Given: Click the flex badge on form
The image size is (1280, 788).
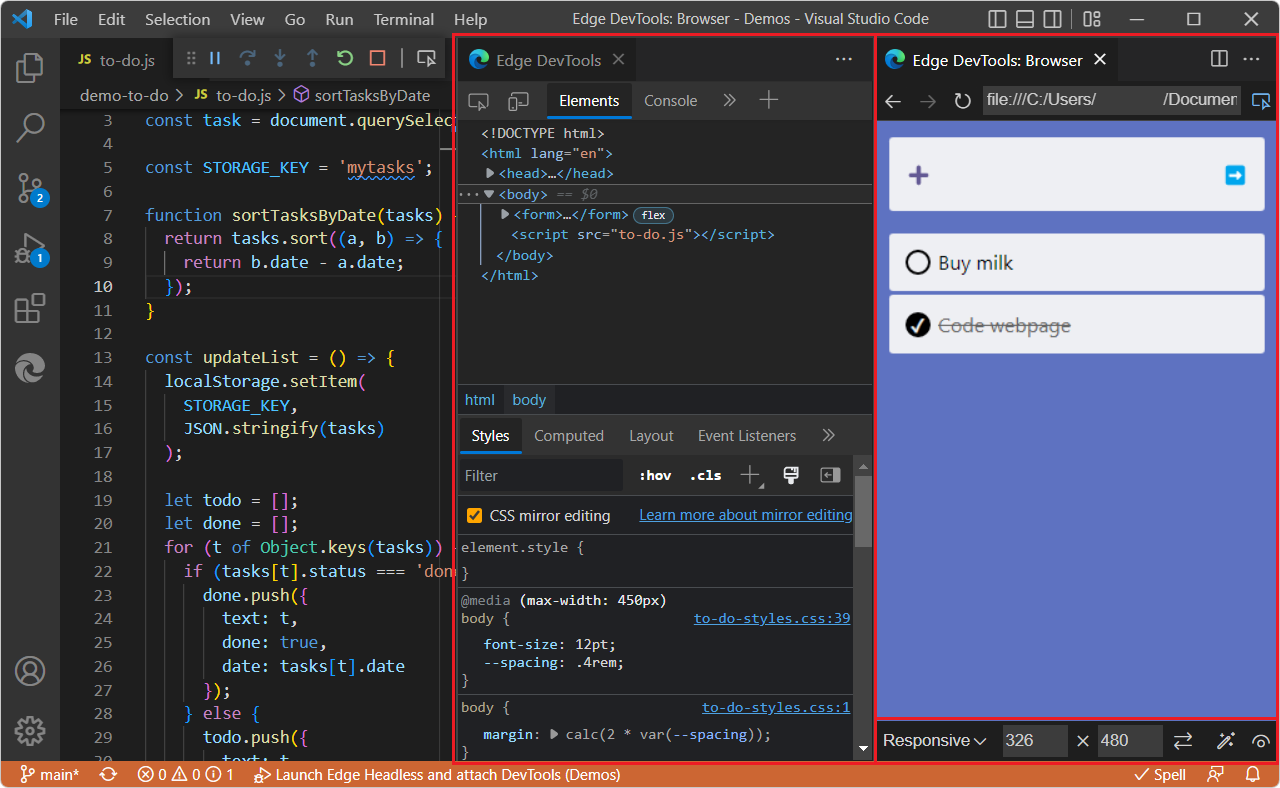Looking at the screenshot, I should tap(653, 215).
